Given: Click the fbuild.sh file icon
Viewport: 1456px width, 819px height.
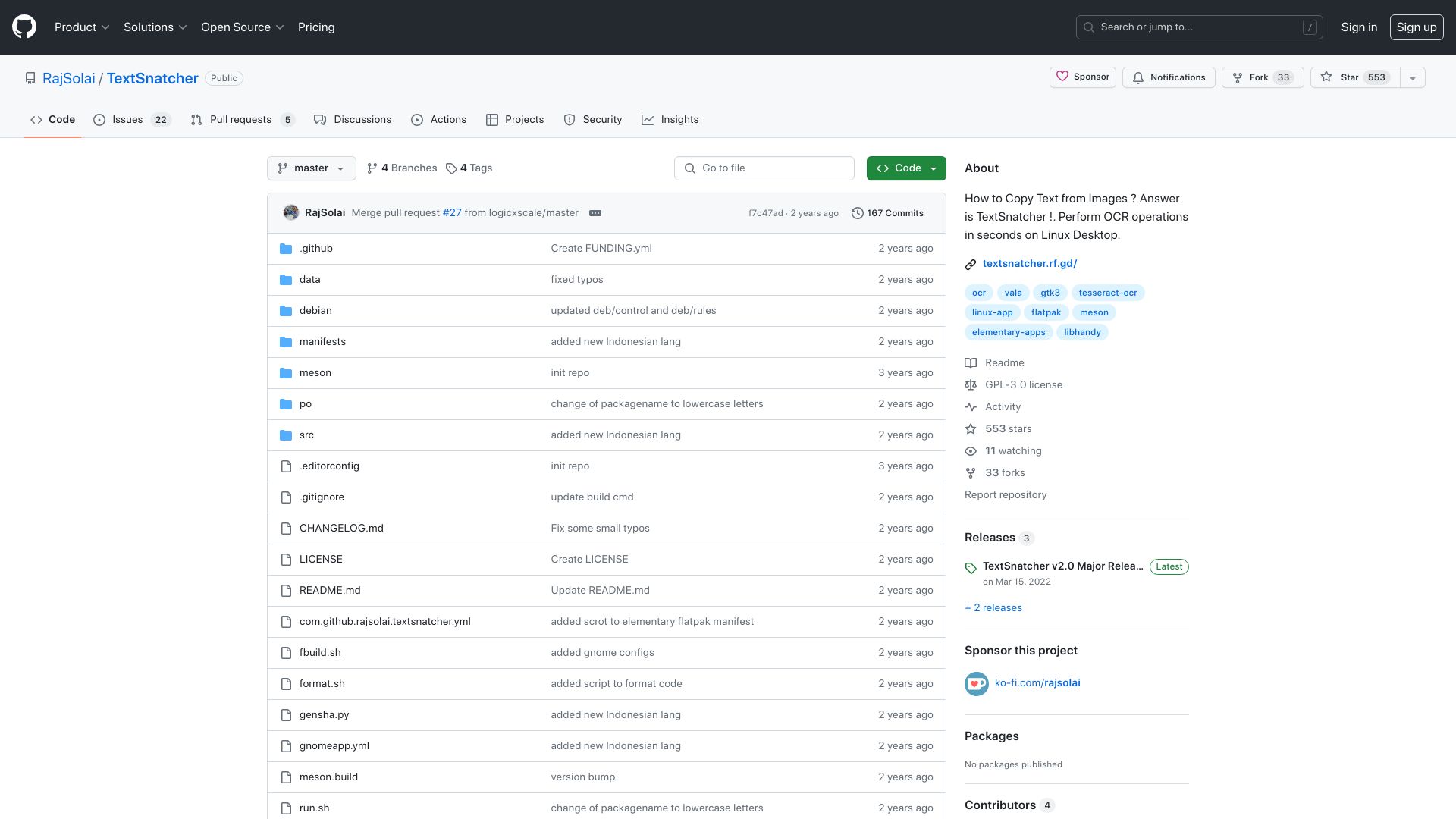Looking at the screenshot, I should coord(286,653).
